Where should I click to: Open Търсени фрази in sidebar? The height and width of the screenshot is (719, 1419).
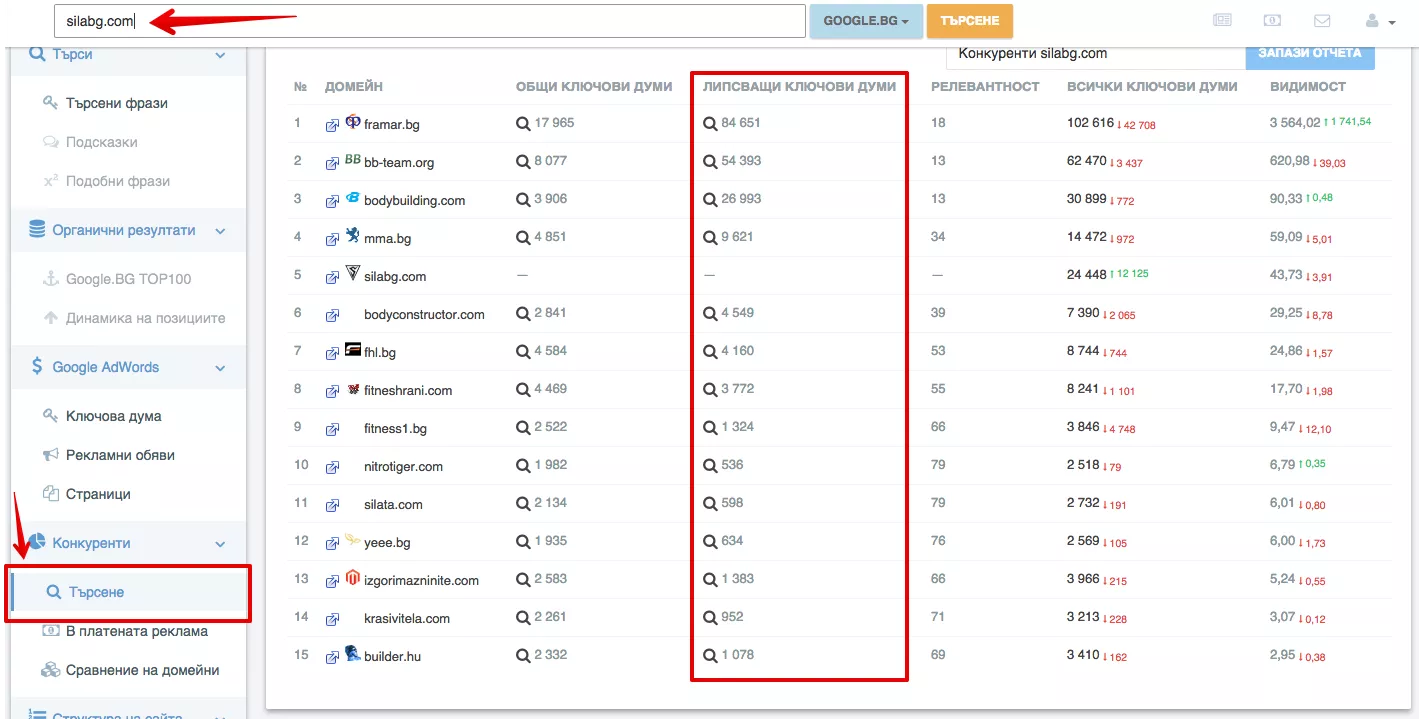coord(117,103)
